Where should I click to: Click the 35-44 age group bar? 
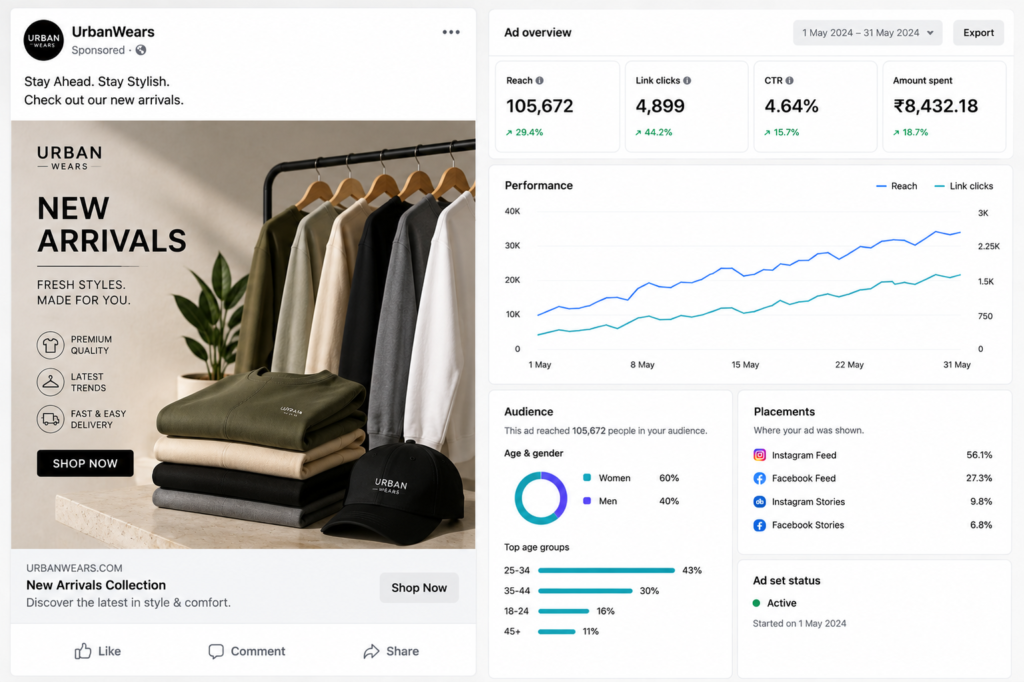(585, 591)
